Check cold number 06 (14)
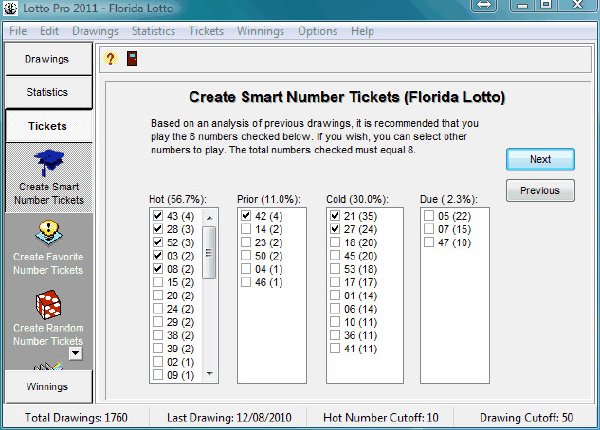Screen dimensions: 600x430 [335, 309]
